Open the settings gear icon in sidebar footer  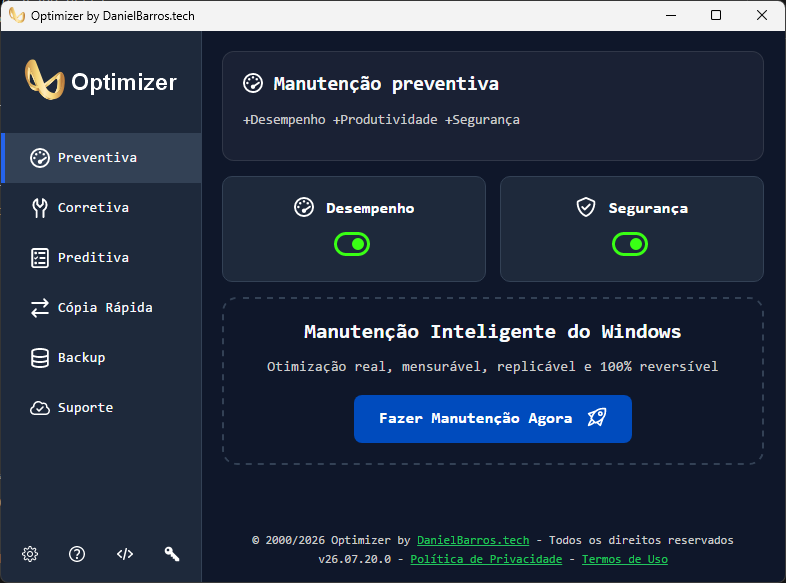(x=30, y=554)
